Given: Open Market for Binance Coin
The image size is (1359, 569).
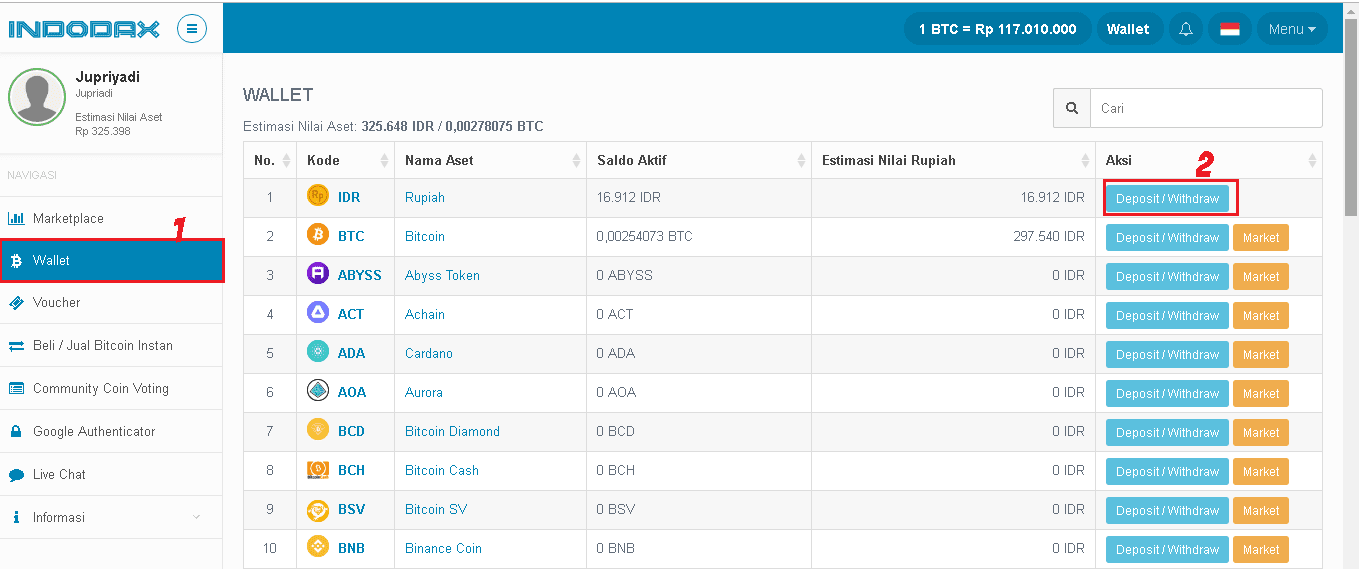Looking at the screenshot, I should coord(1261,549).
